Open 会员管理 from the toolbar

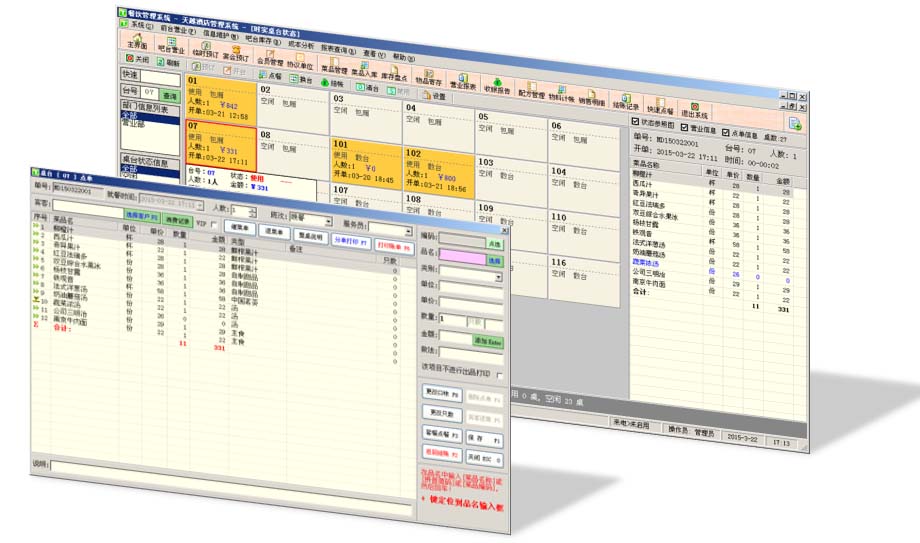pos(269,58)
